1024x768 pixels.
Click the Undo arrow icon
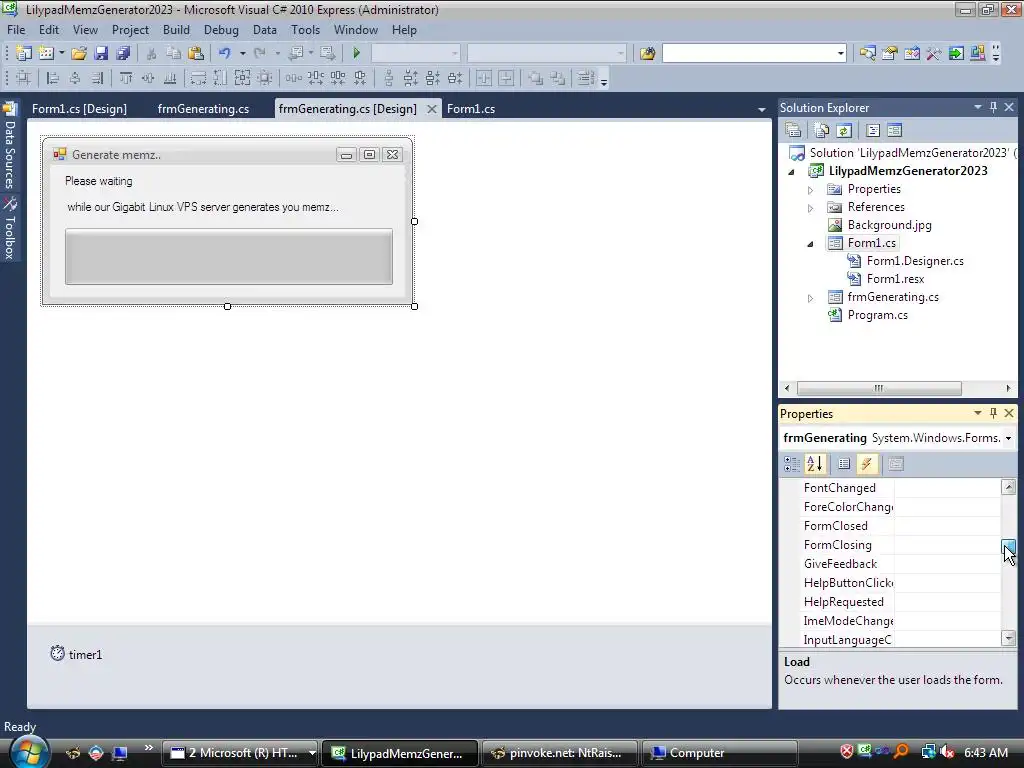tap(225, 53)
